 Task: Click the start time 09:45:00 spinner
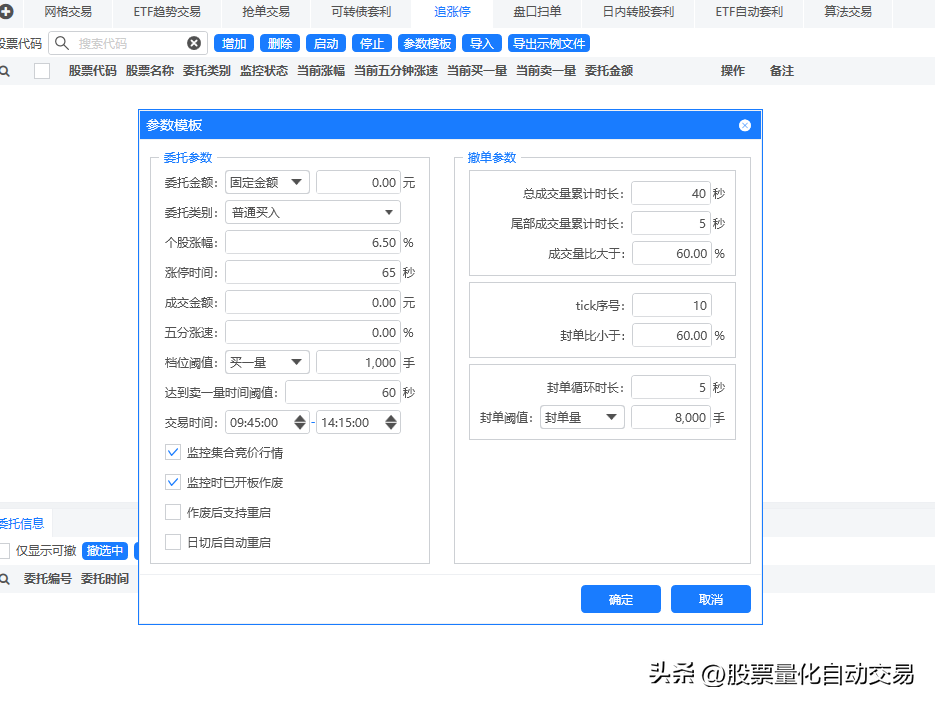coord(300,422)
